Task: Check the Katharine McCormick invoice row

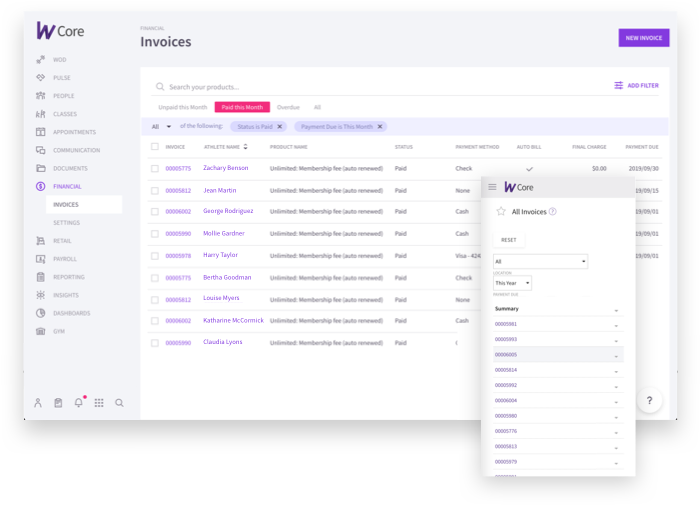Action: [154, 321]
